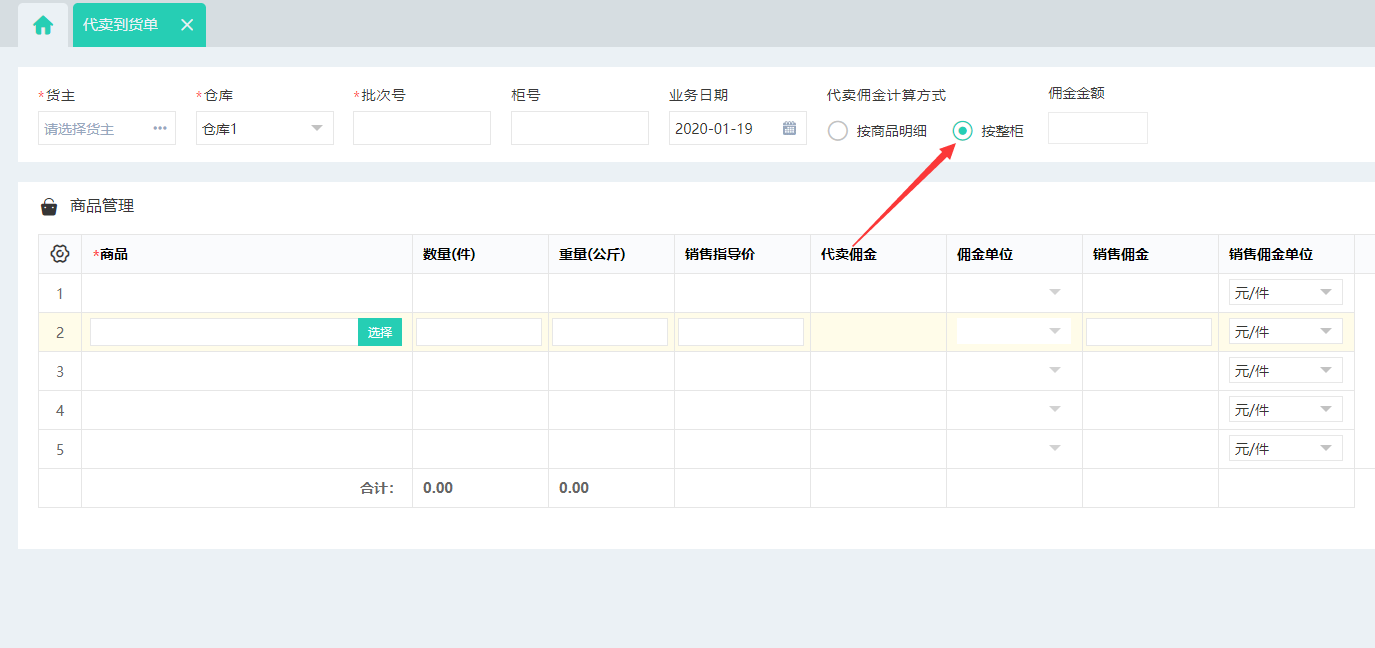The width and height of the screenshot is (1375, 648).
Task: Click the 选择 button in row 2
Action: (x=380, y=332)
